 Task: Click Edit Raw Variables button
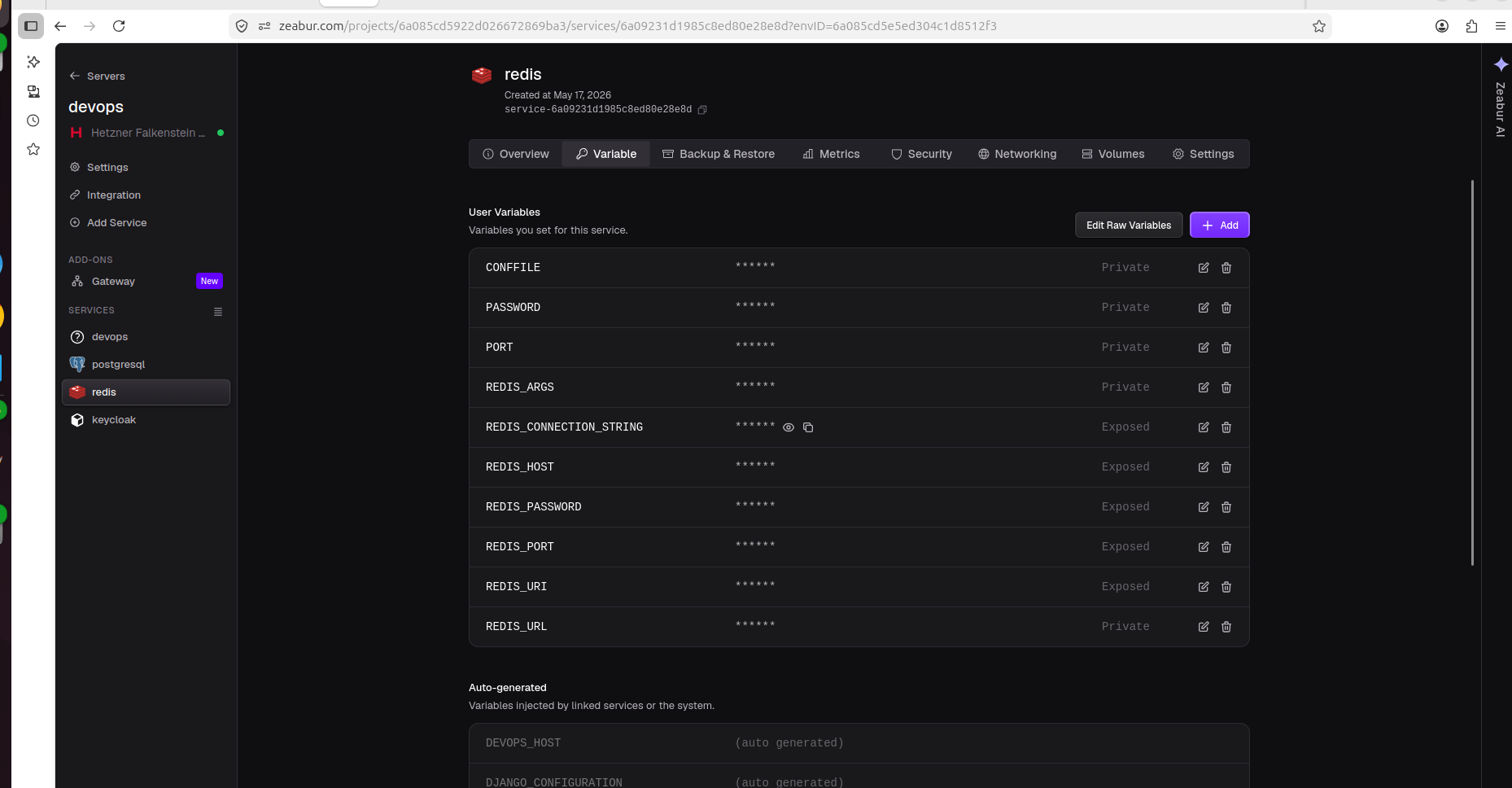1129,225
